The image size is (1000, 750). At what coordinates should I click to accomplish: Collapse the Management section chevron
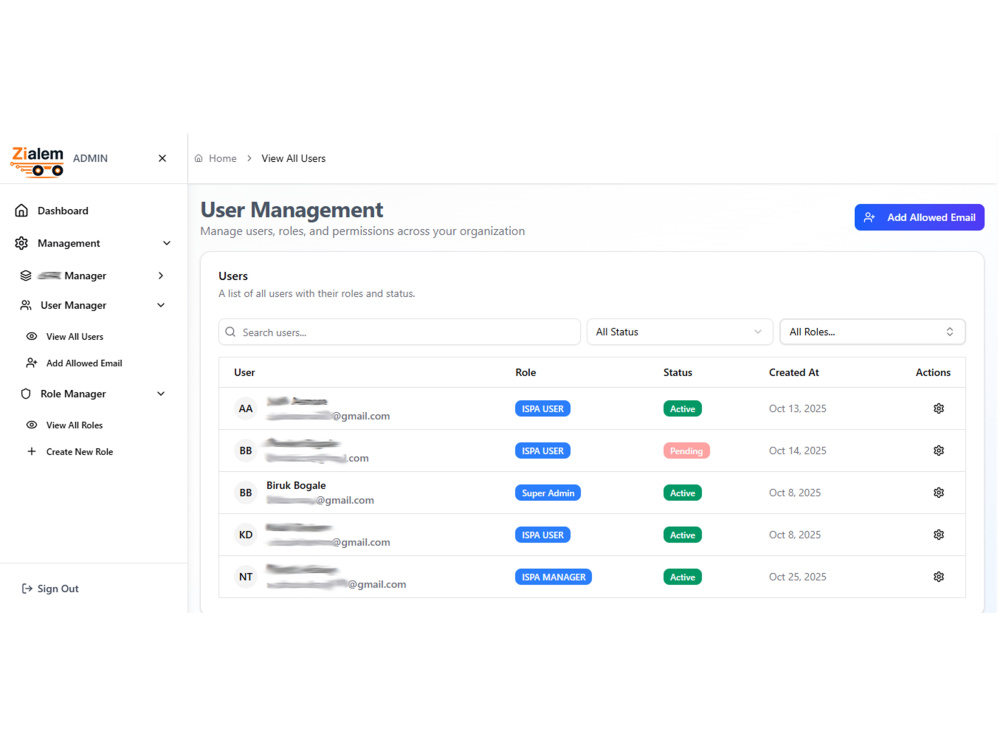point(166,243)
